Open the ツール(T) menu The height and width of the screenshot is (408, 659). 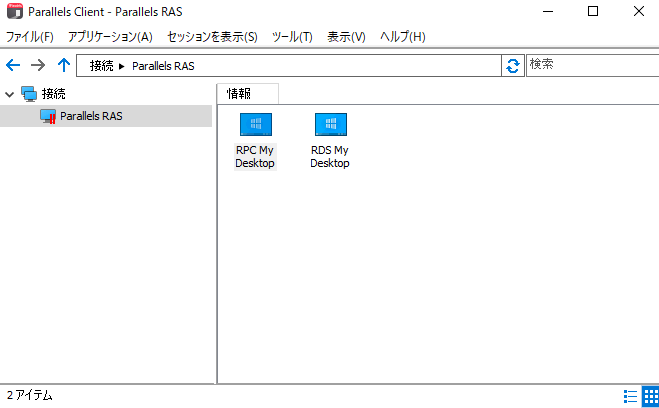point(292,37)
